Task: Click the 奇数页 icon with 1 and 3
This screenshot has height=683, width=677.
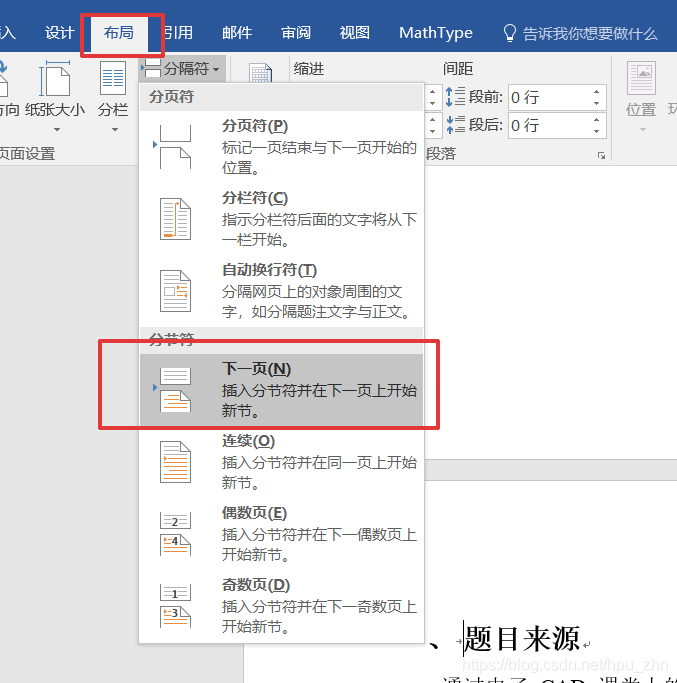Action: (x=175, y=606)
